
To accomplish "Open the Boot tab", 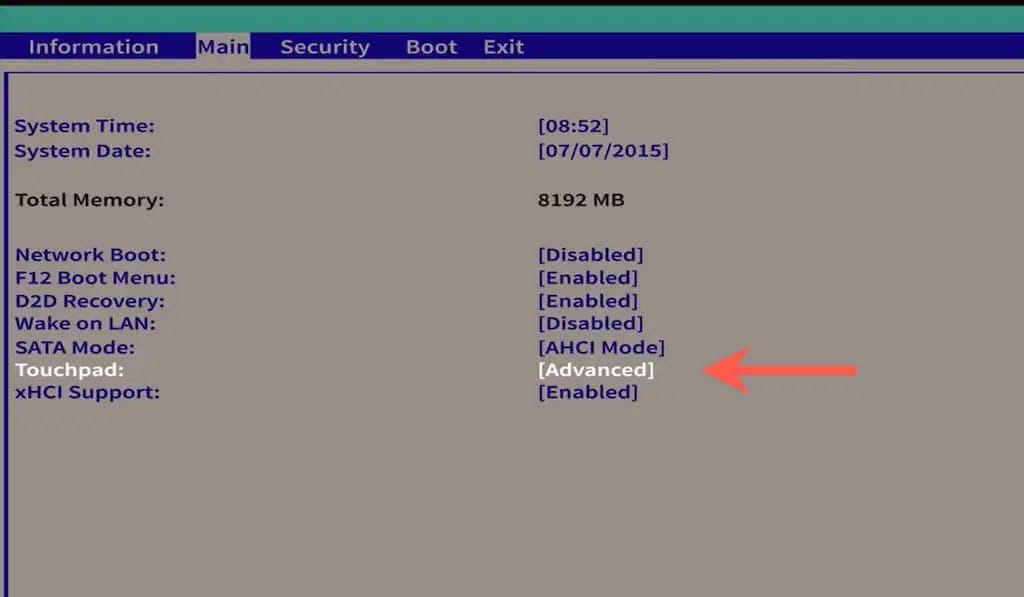I will 431,46.
